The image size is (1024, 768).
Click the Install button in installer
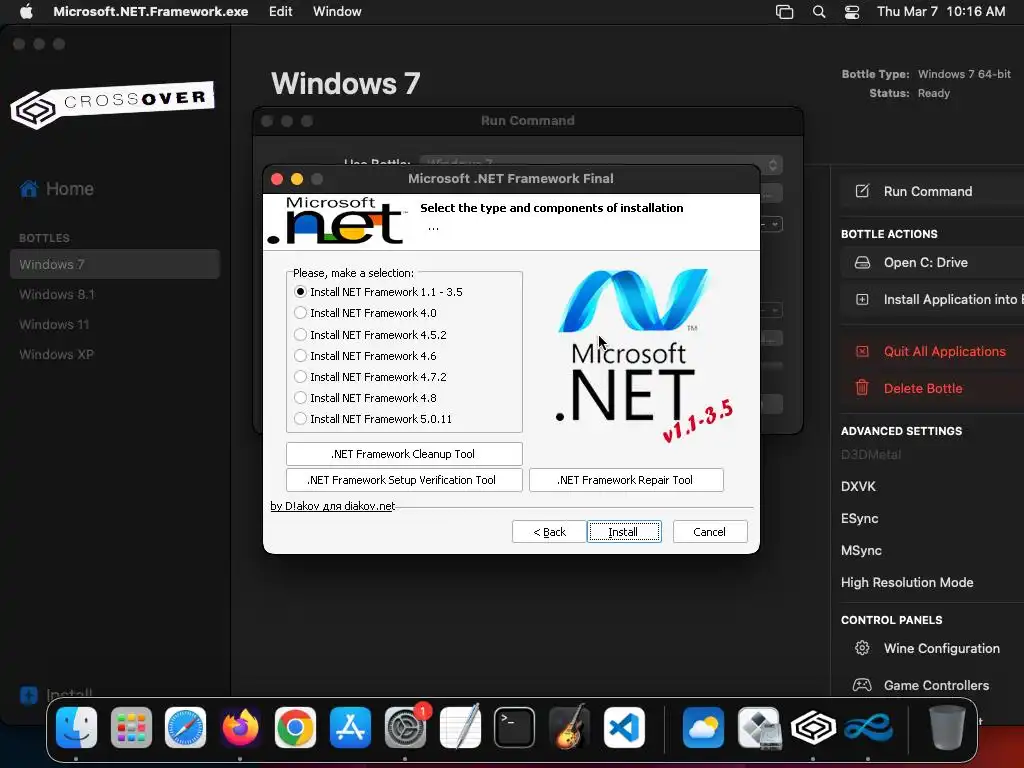click(624, 532)
